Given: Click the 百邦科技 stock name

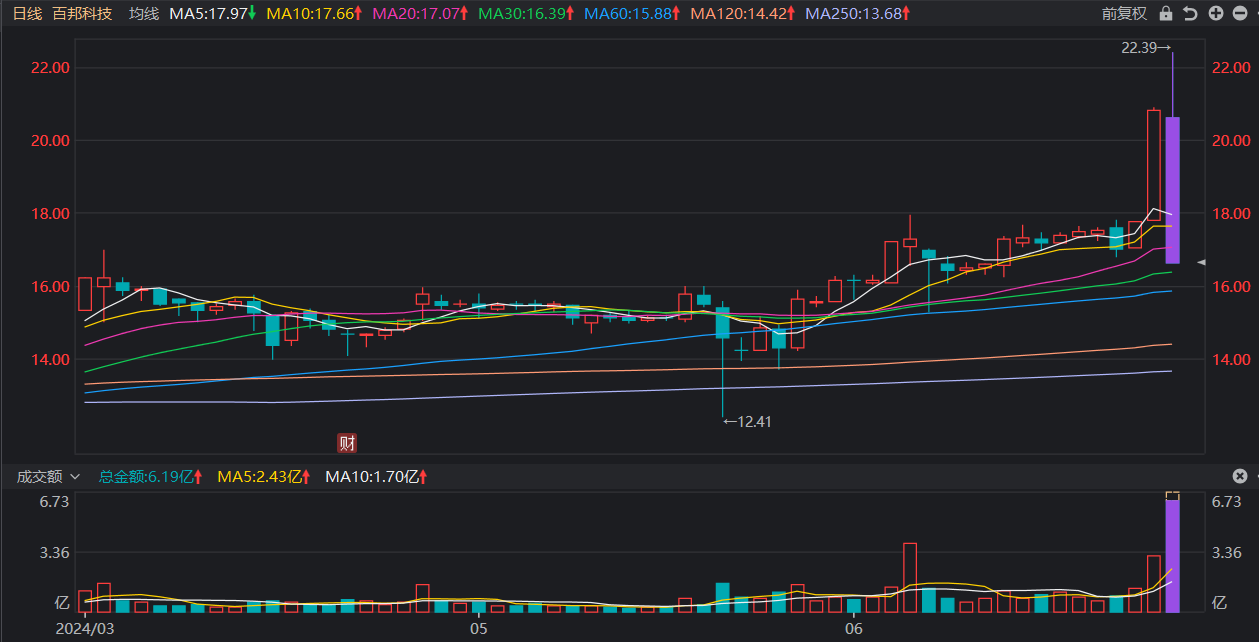Looking at the screenshot, I should pos(82,14).
